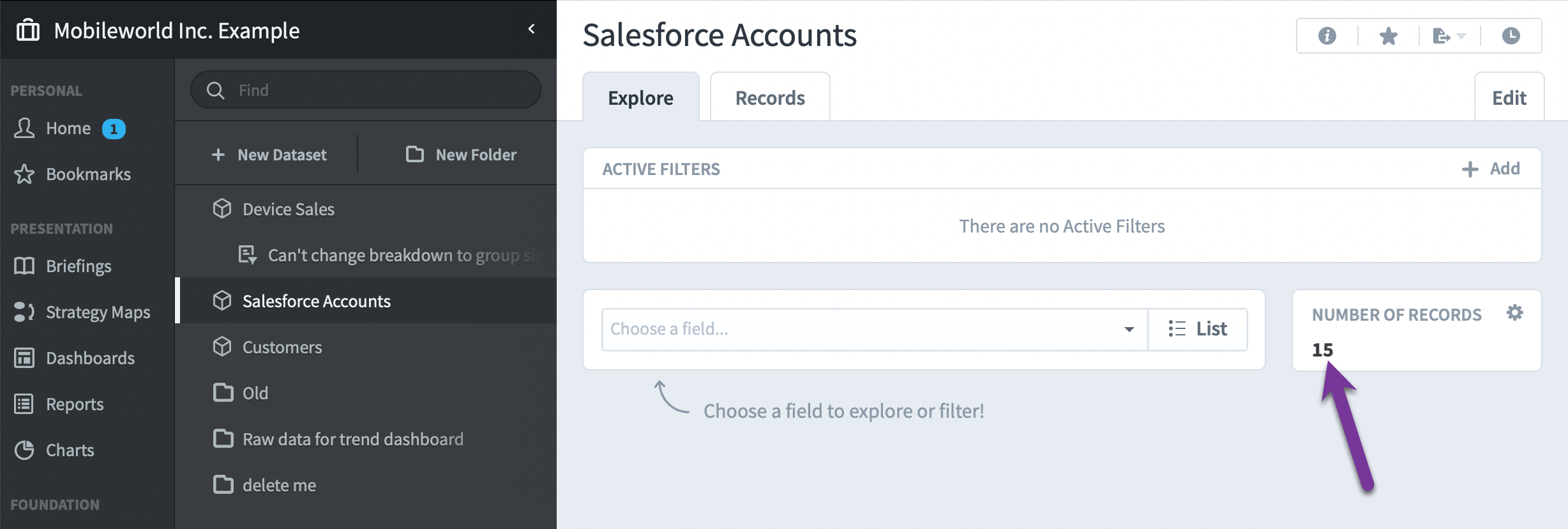Open Number of Records gear settings
Viewport: 1568px width, 529px height.
(1515, 312)
